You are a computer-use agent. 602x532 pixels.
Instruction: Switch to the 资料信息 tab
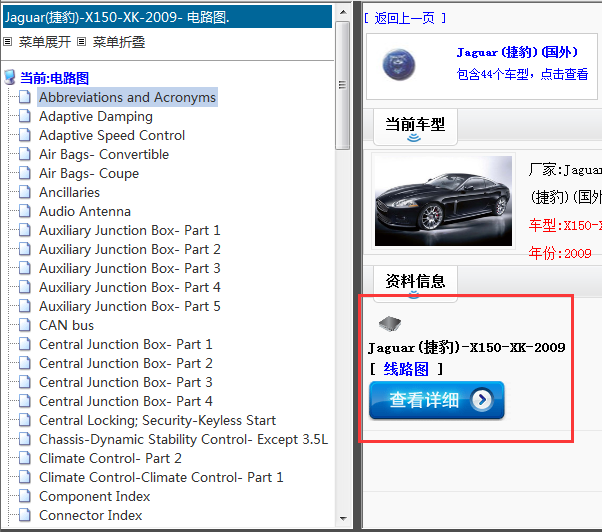point(415,282)
